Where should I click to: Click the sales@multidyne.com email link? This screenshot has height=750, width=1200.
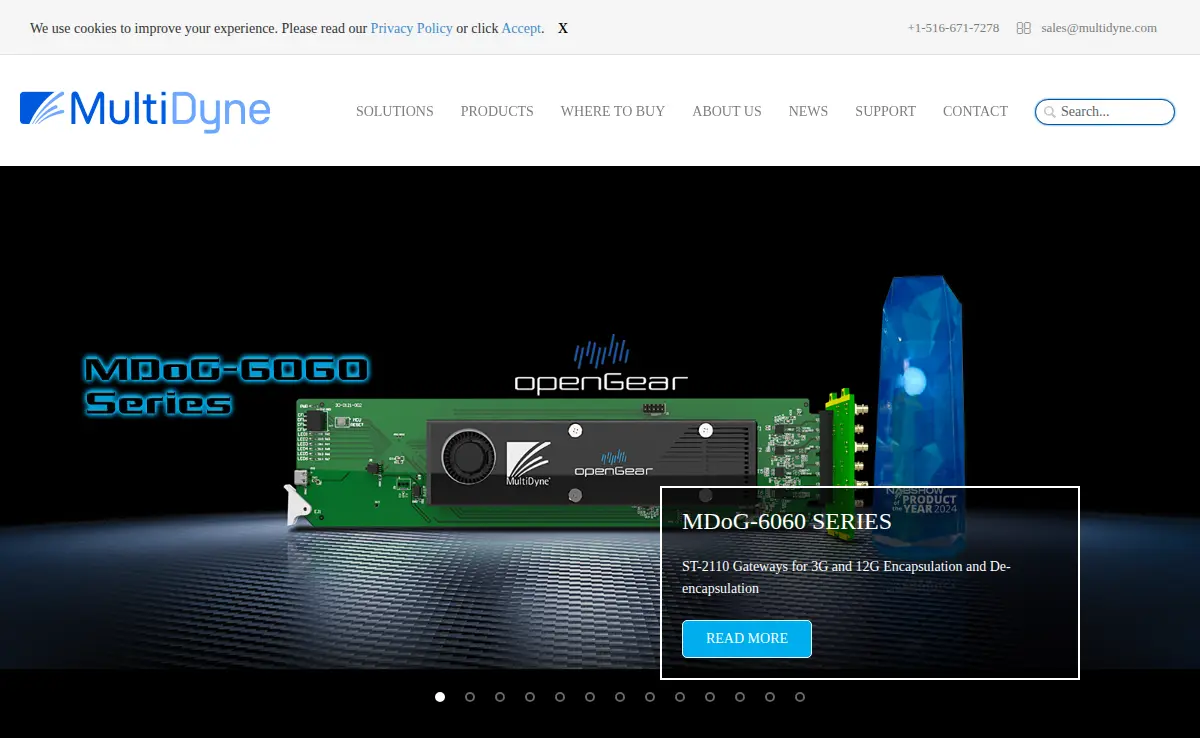[x=1099, y=28]
